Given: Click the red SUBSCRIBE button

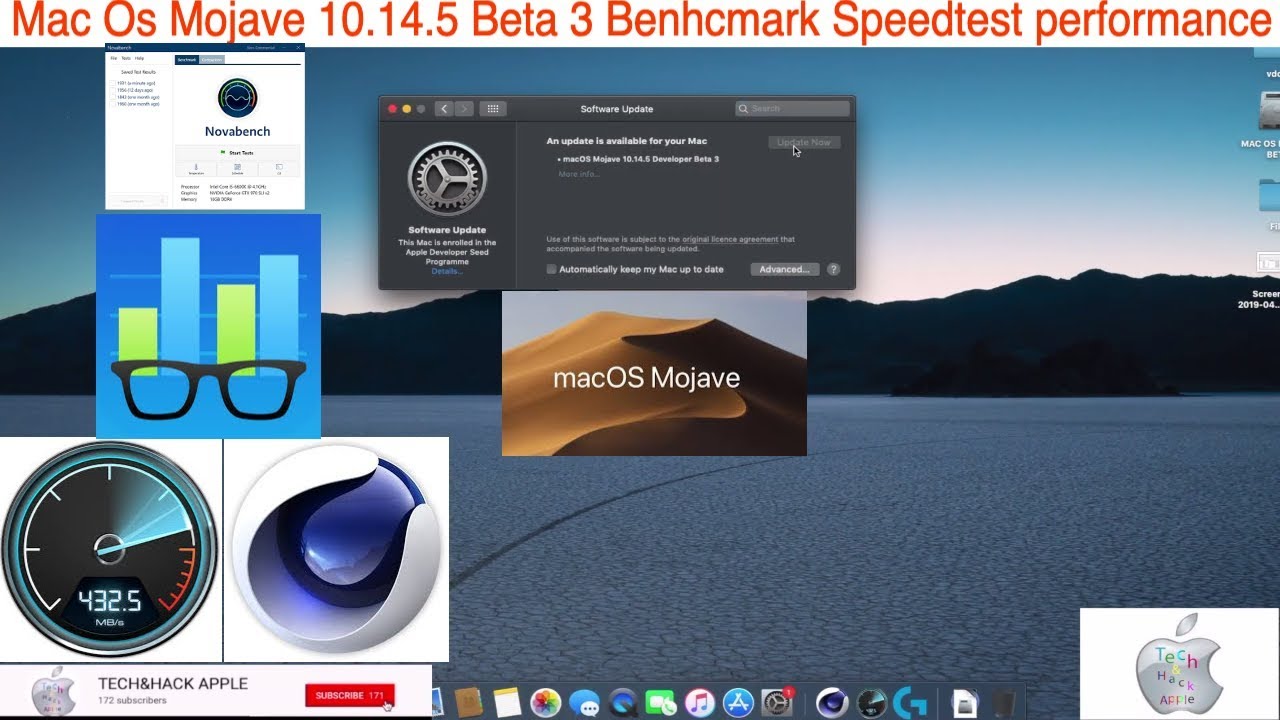Looking at the screenshot, I should click(x=349, y=695).
